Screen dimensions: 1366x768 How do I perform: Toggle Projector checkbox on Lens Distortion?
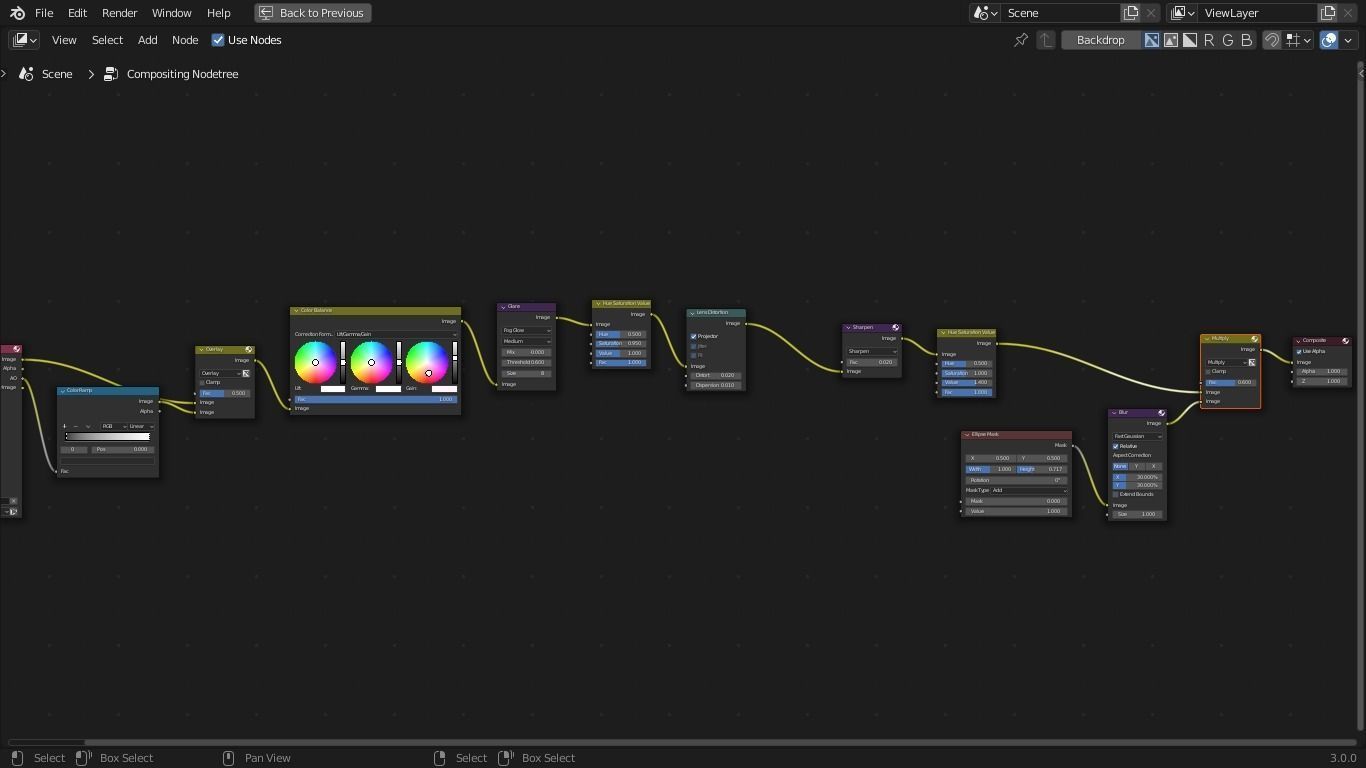pos(694,337)
